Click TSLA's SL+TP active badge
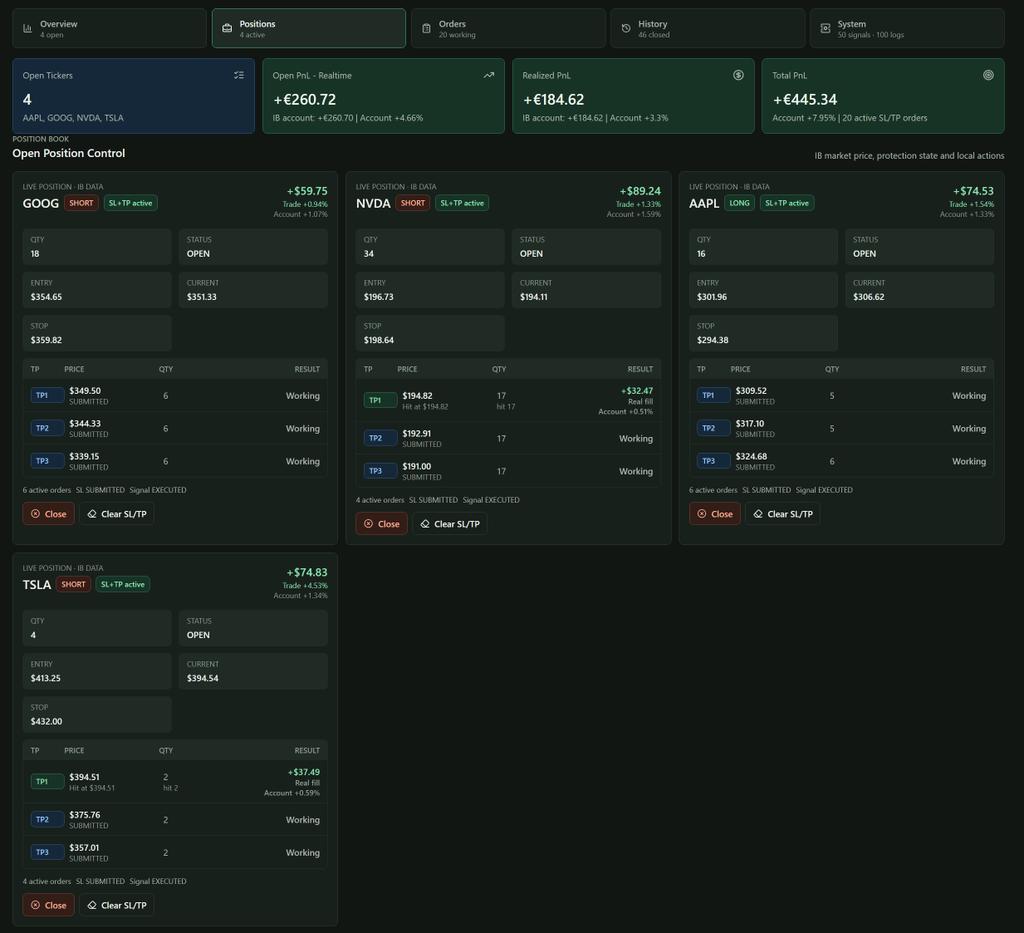Image resolution: width=1024 pixels, height=933 pixels. point(123,584)
